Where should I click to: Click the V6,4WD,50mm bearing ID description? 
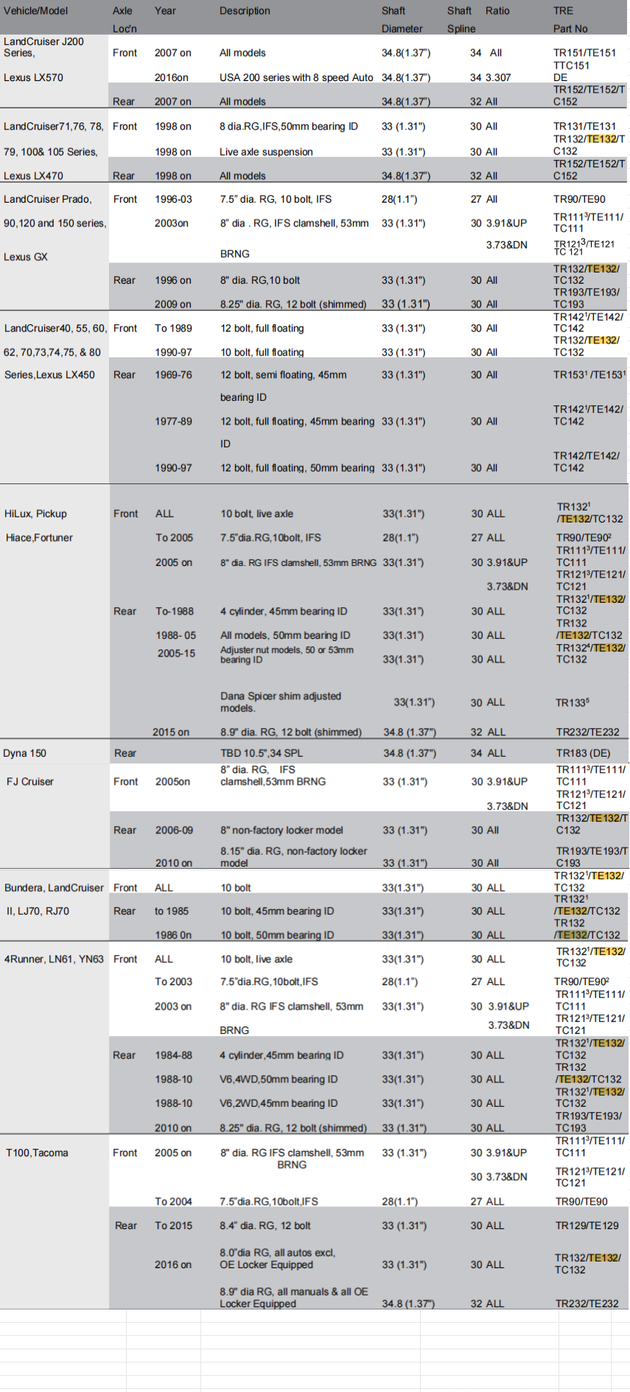coord(279,1079)
